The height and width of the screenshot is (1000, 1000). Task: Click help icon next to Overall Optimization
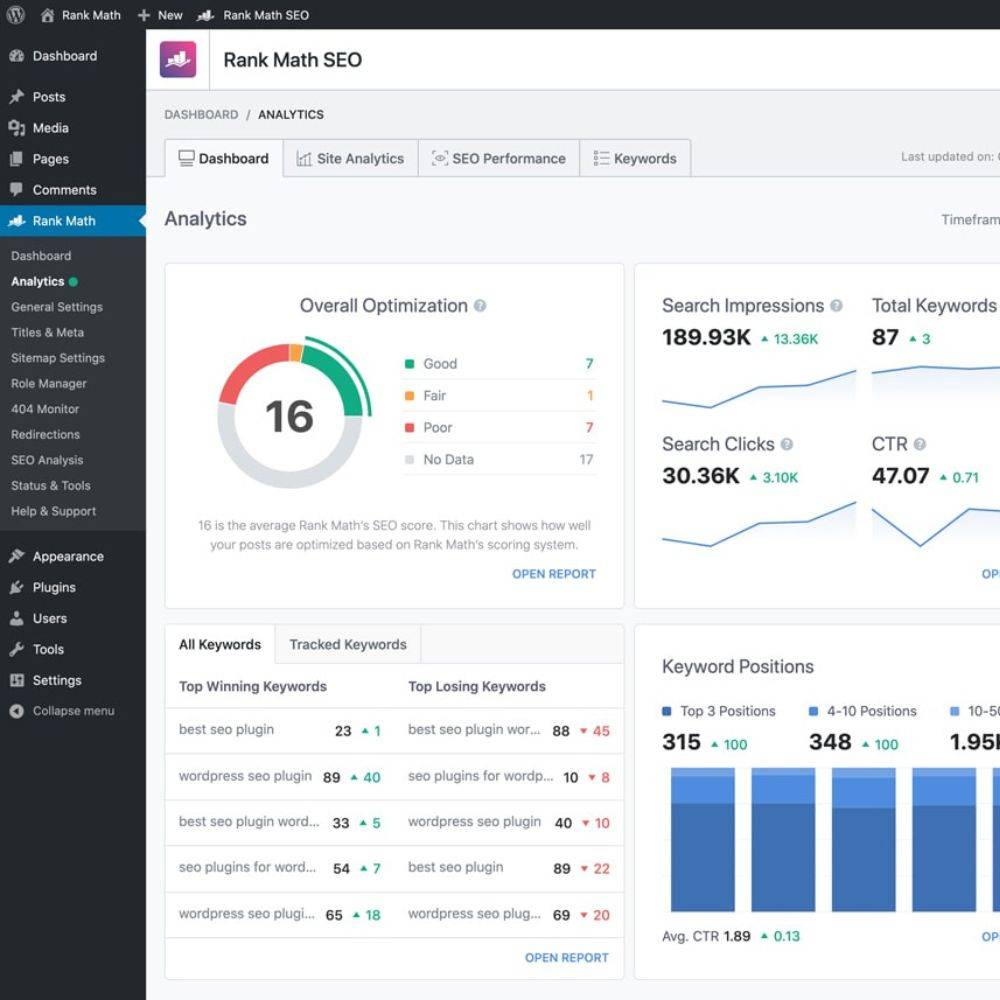tap(480, 306)
